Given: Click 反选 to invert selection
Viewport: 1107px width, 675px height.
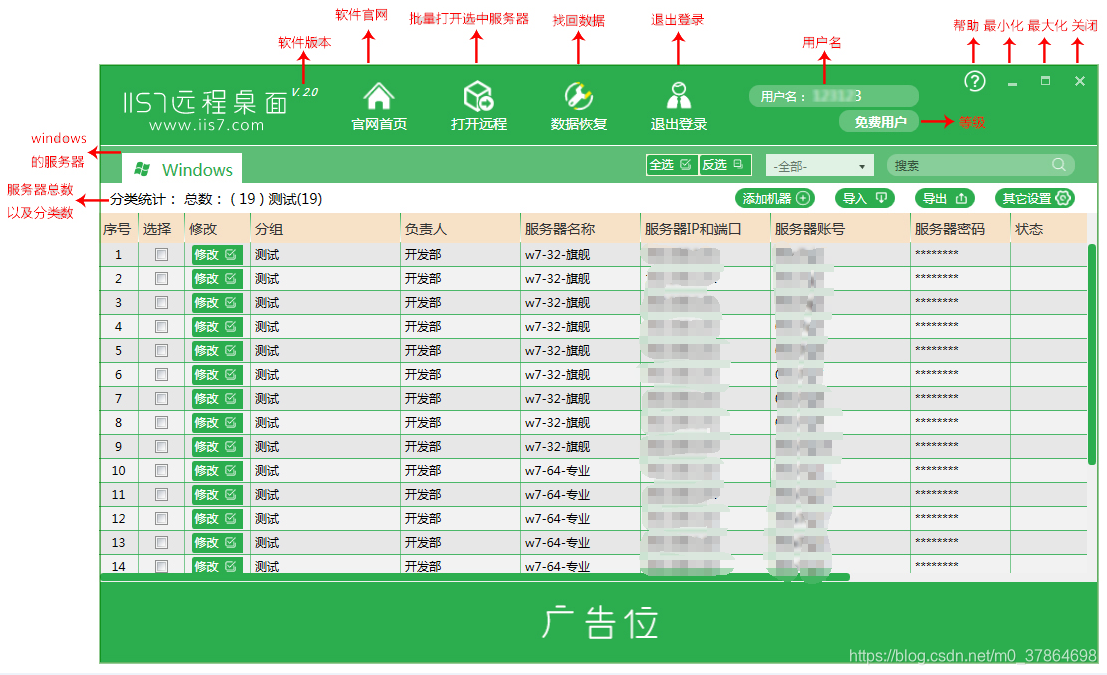Looking at the screenshot, I should pos(724,164).
